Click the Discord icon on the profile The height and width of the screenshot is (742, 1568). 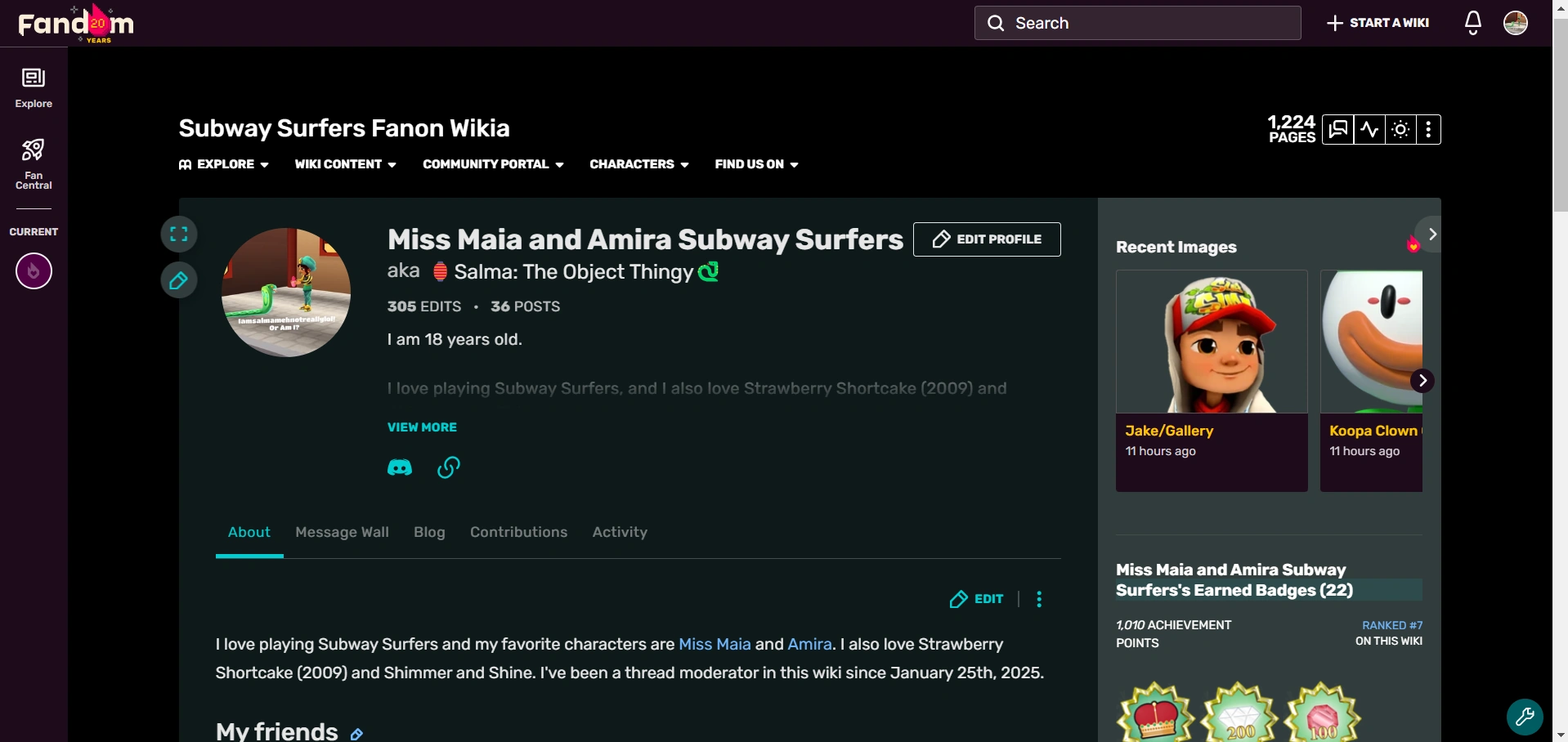pos(400,467)
